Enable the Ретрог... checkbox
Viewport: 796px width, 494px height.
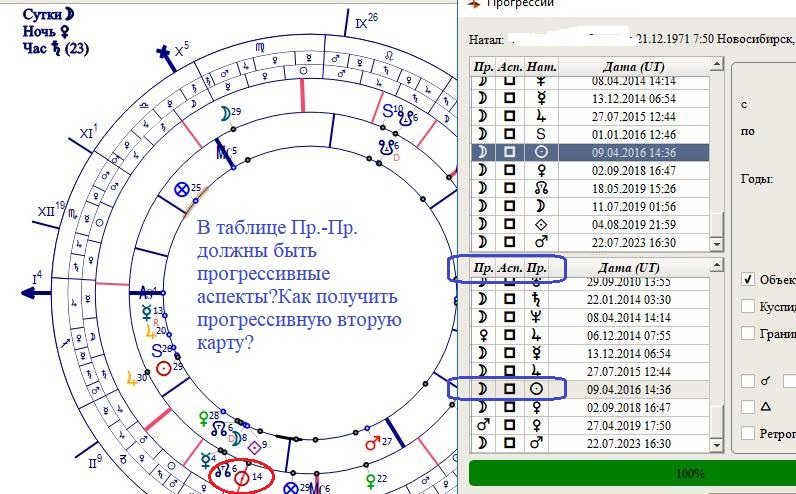click(x=748, y=433)
